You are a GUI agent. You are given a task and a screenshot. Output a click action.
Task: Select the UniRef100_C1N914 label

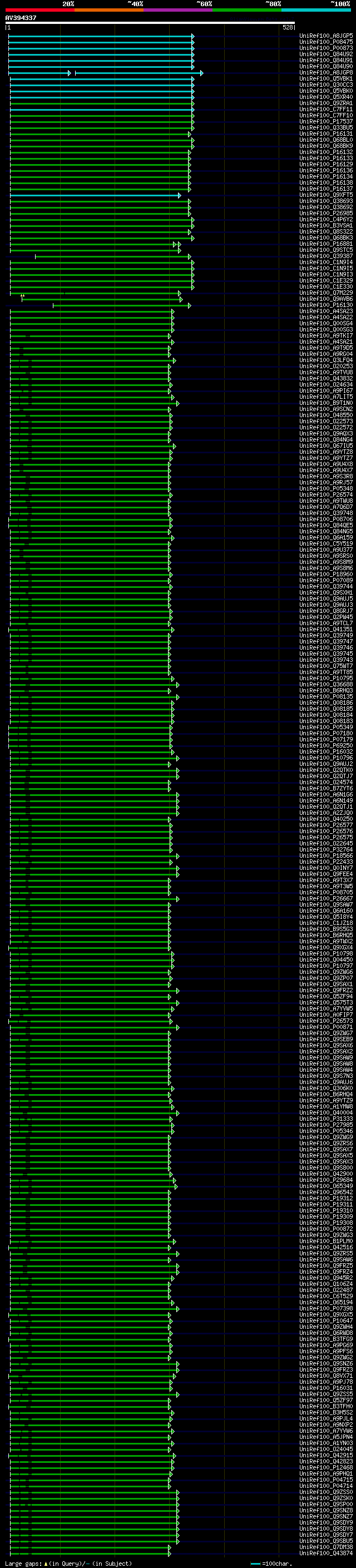pyautogui.click(x=325, y=263)
